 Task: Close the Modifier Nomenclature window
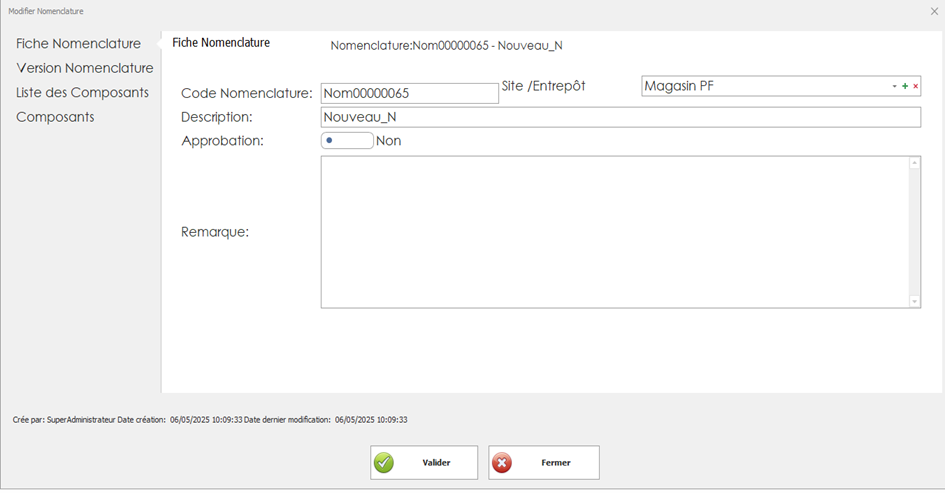point(933,11)
